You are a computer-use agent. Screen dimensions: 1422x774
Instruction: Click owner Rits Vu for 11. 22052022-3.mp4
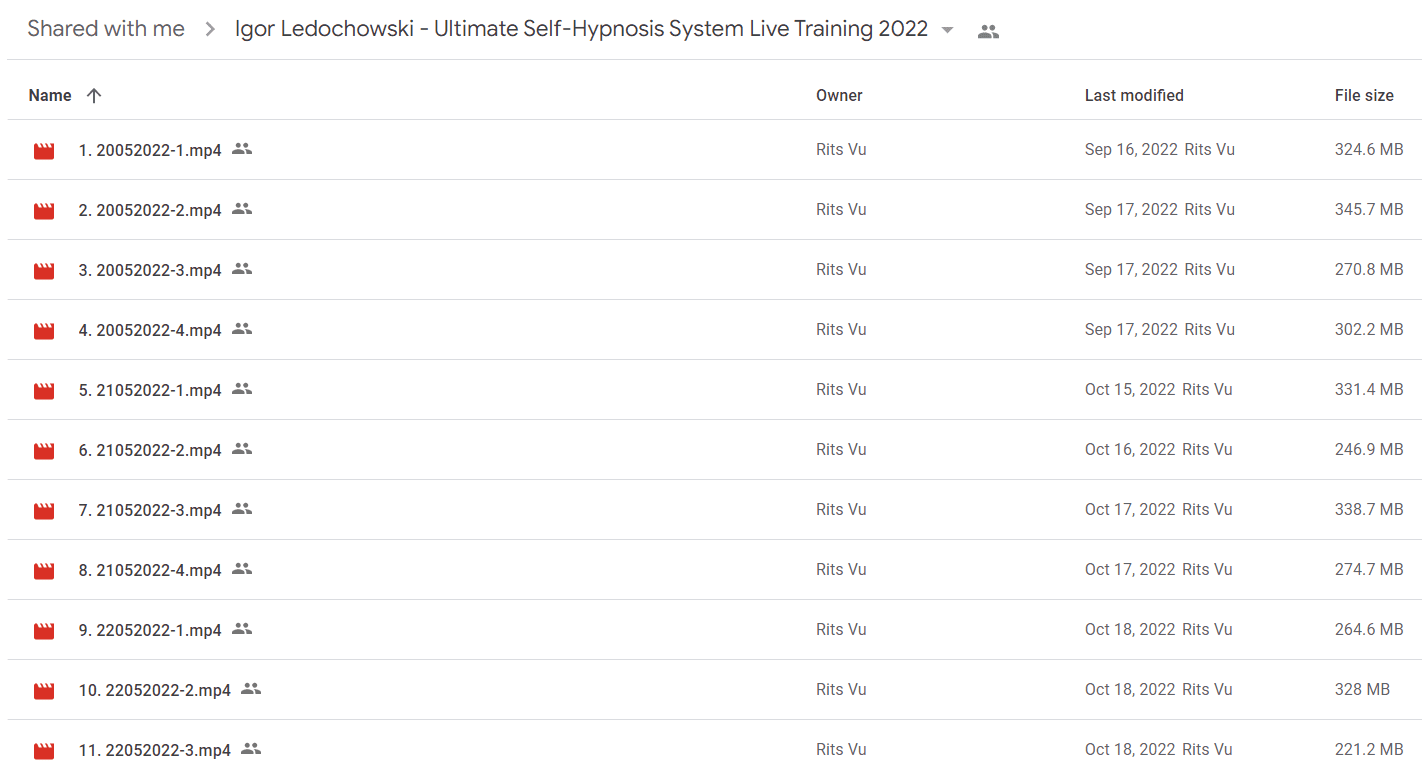(841, 750)
